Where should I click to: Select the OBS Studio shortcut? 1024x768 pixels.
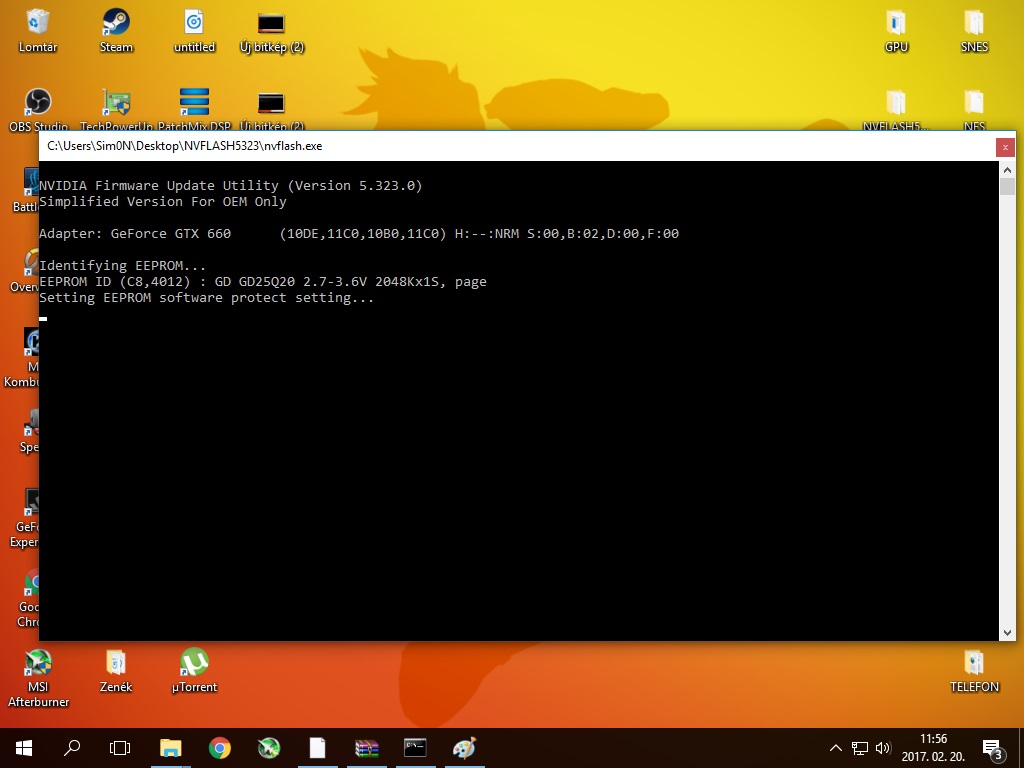tap(38, 108)
